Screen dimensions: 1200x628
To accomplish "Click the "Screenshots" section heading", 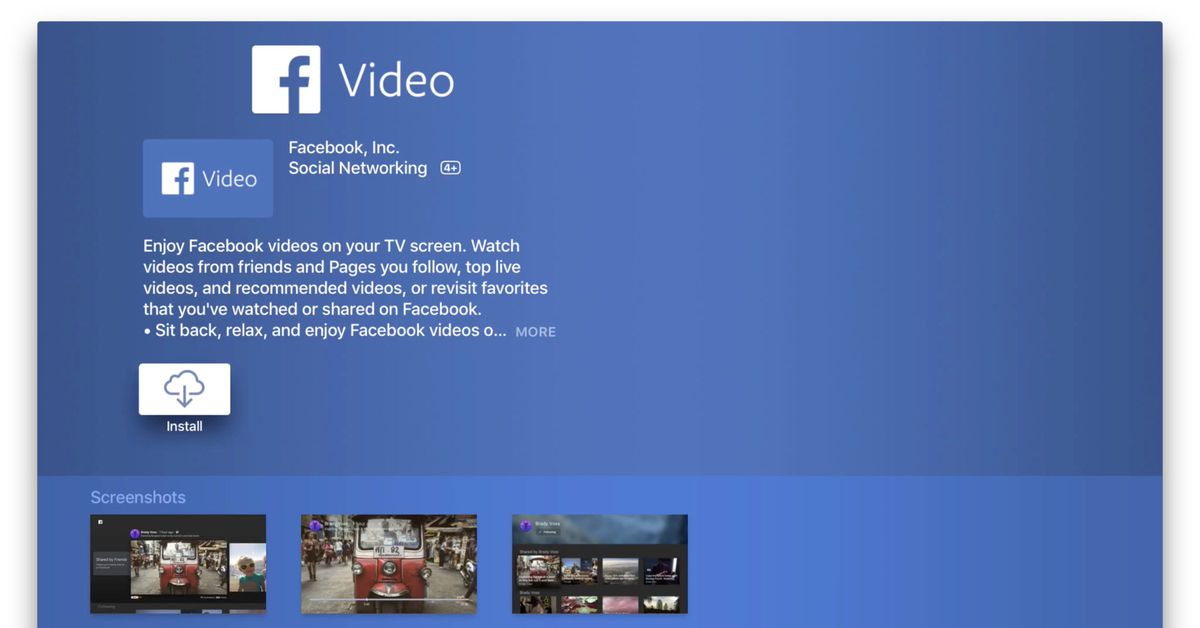I will [x=138, y=497].
